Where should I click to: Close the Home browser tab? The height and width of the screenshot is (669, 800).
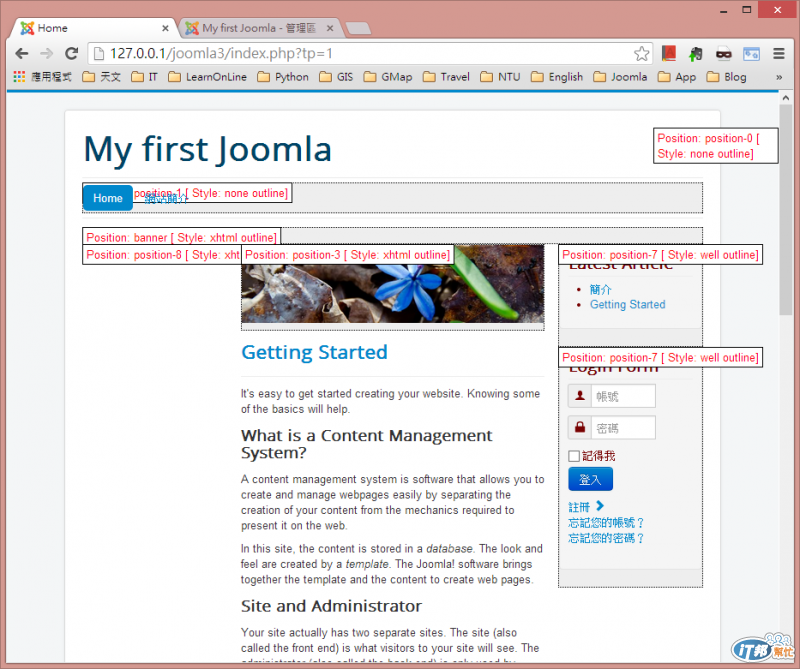[x=165, y=29]
